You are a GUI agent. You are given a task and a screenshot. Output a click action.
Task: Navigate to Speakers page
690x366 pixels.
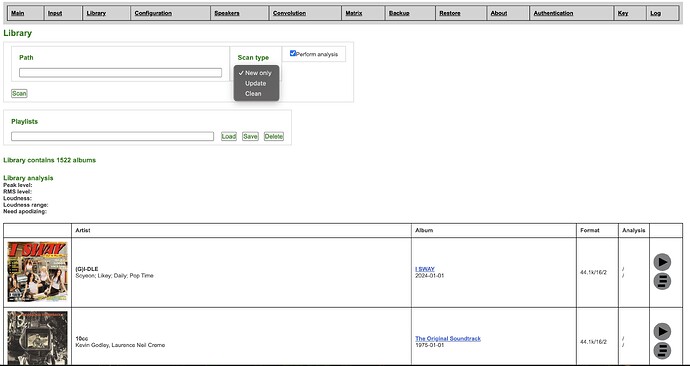pyautogui.click(x=227, y=13)
